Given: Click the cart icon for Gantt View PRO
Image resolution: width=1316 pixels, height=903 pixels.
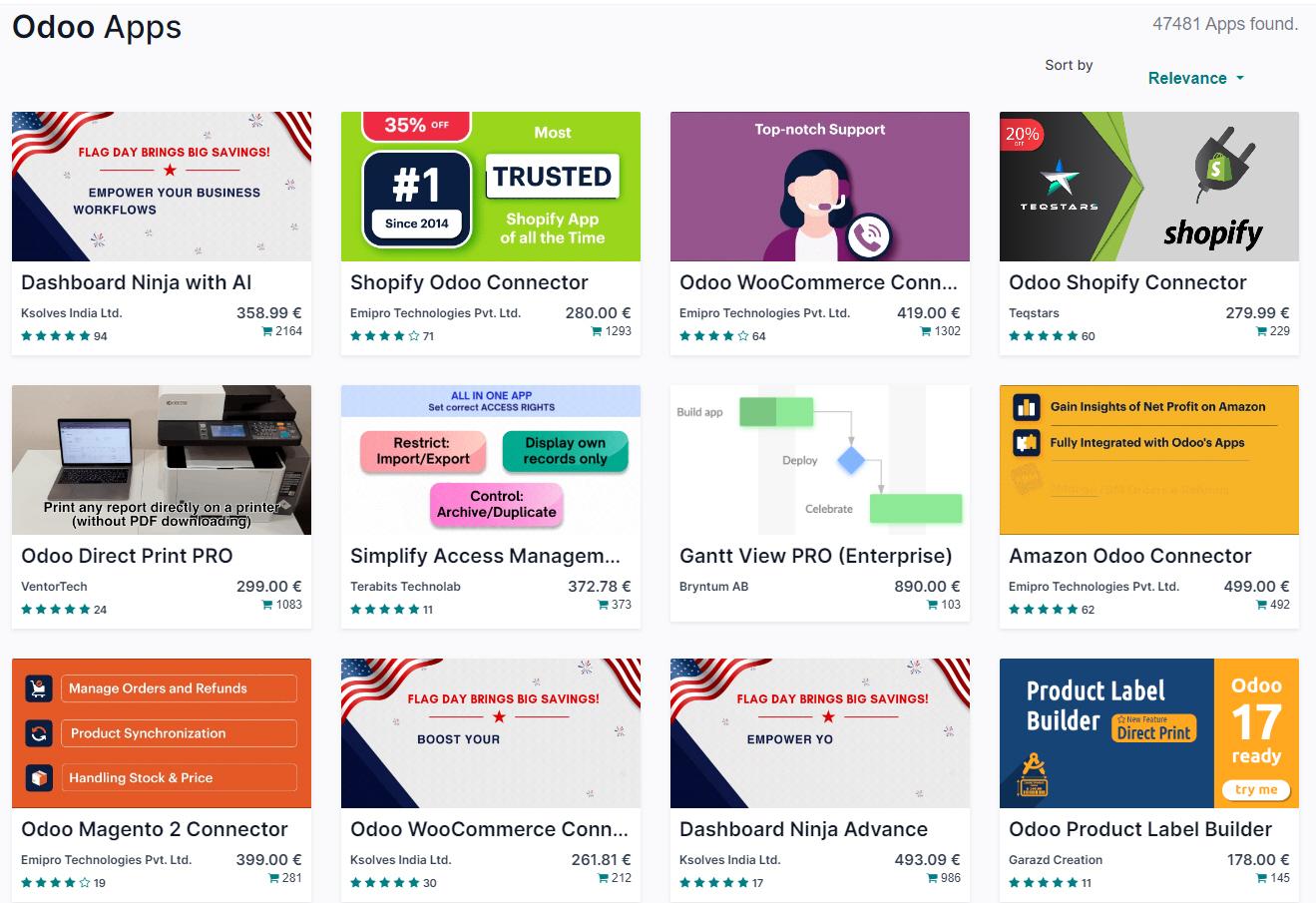Looking at the screenshot, I should point(926,605).
